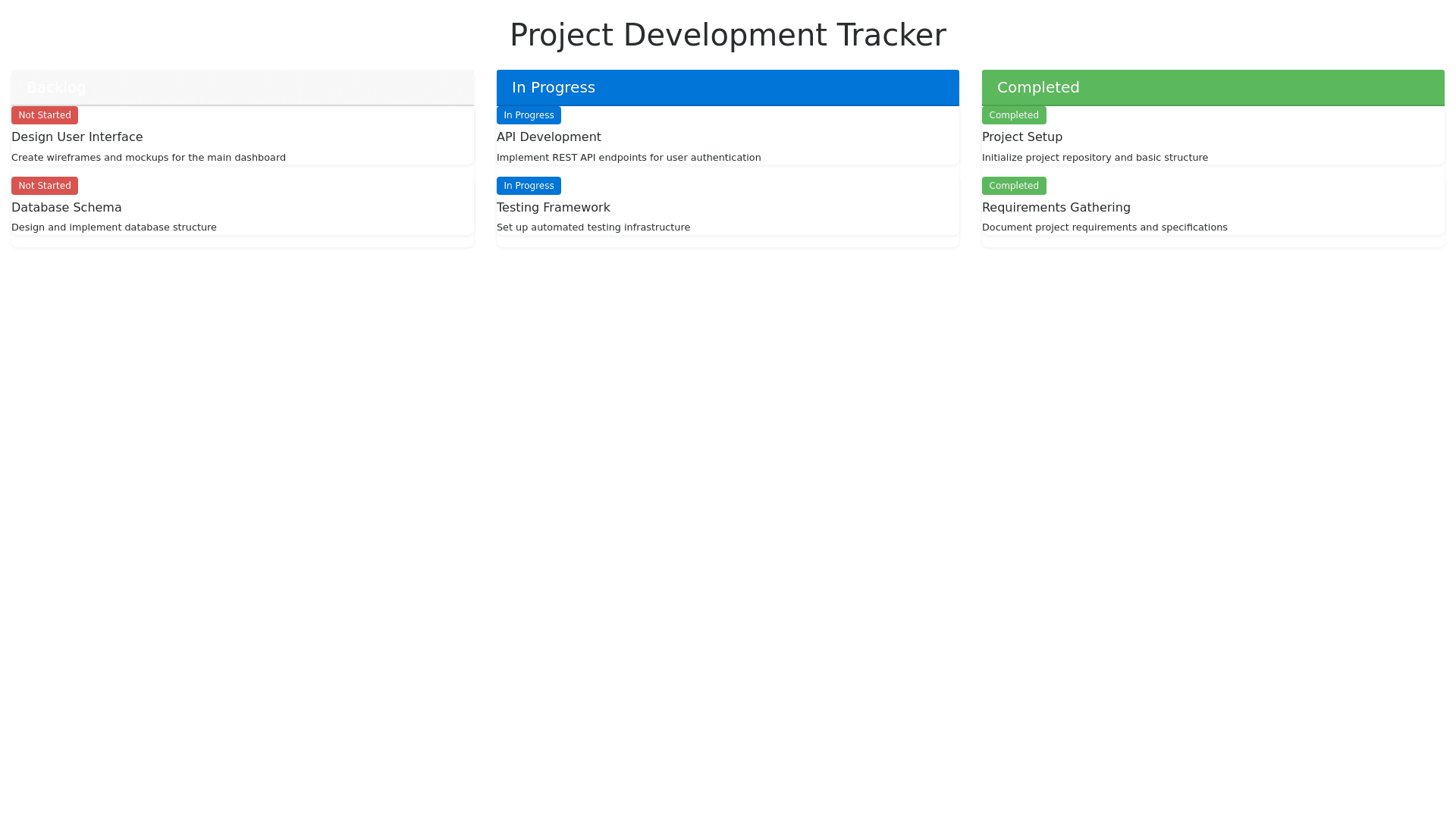Click In Progress badge on API Development

529,115
